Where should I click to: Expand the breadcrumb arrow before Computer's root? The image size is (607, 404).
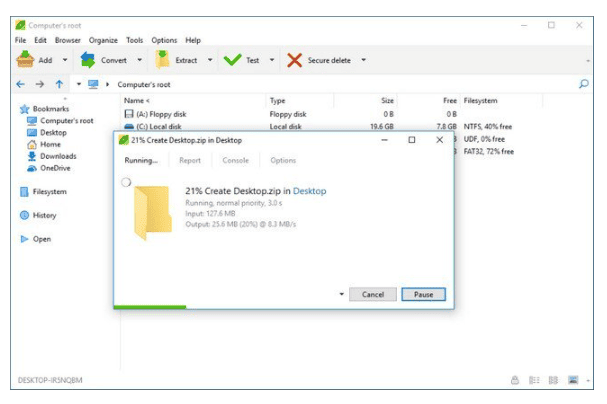point(107,84)
